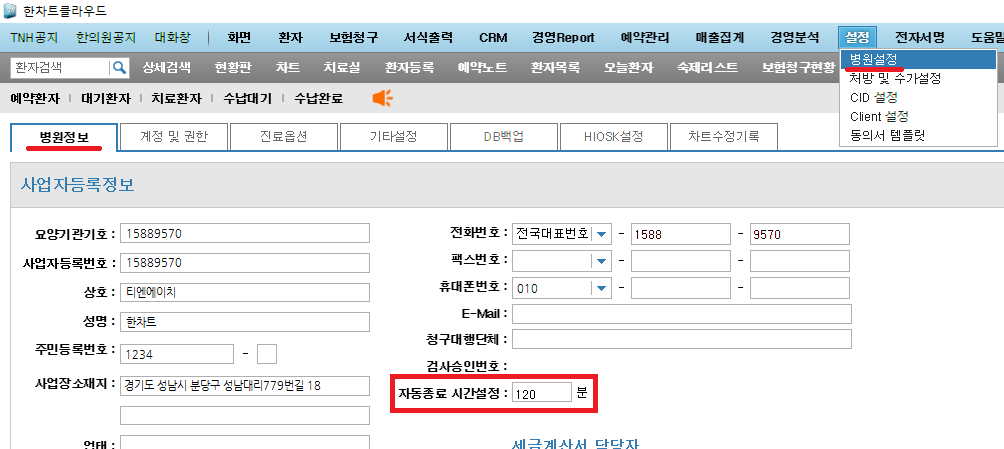Viewport: 1004px width, 449px height.
Task: Choose the 처방 및 수가설정 menu entry
Action: pos(895,79)
